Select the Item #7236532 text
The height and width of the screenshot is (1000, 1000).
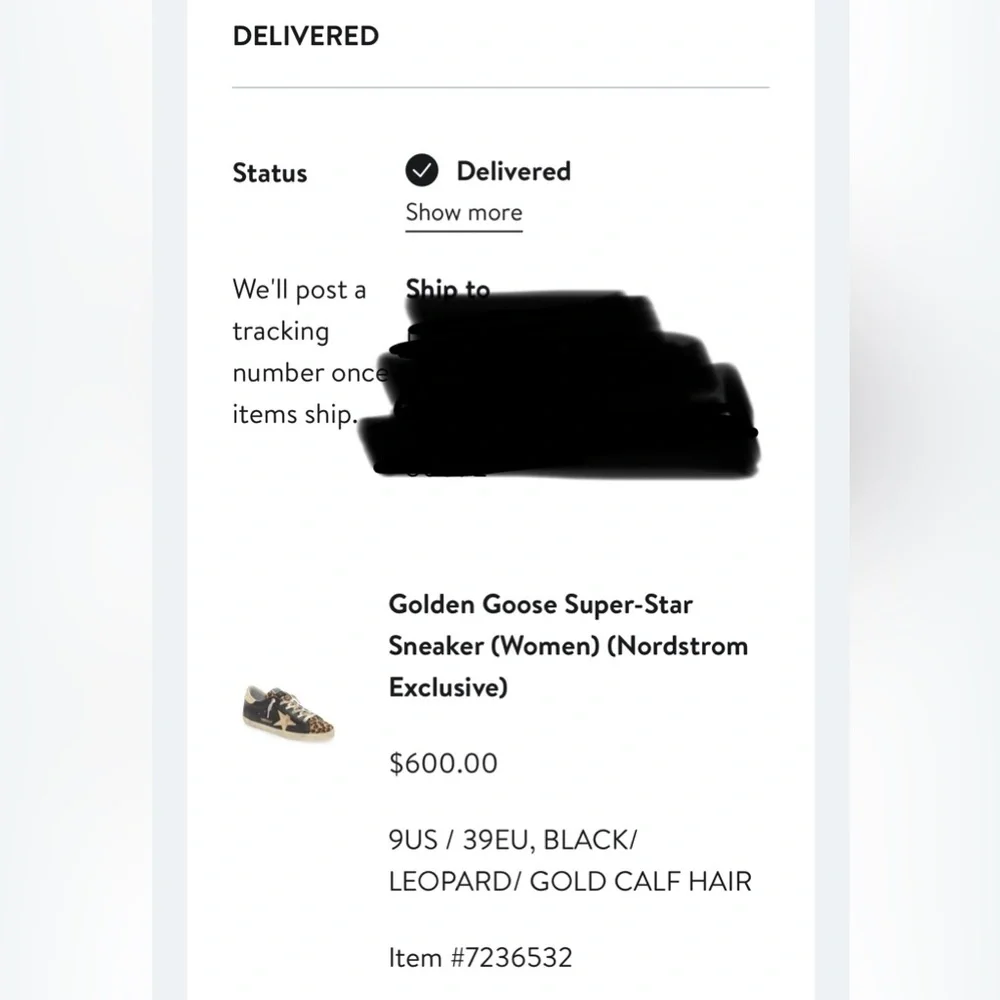point(479,957)
